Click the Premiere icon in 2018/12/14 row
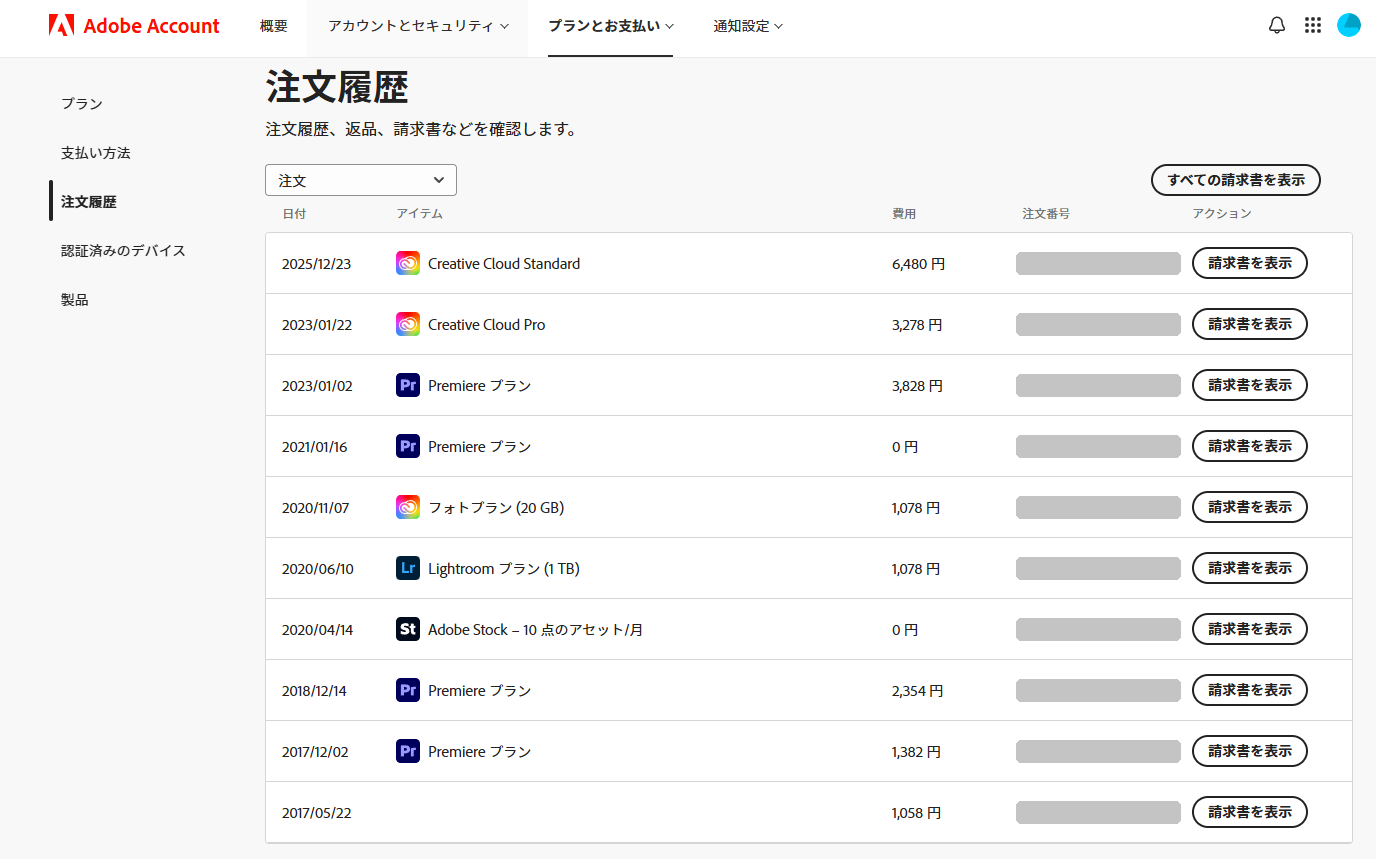1376x859 pixels. [x=408, y=691]
